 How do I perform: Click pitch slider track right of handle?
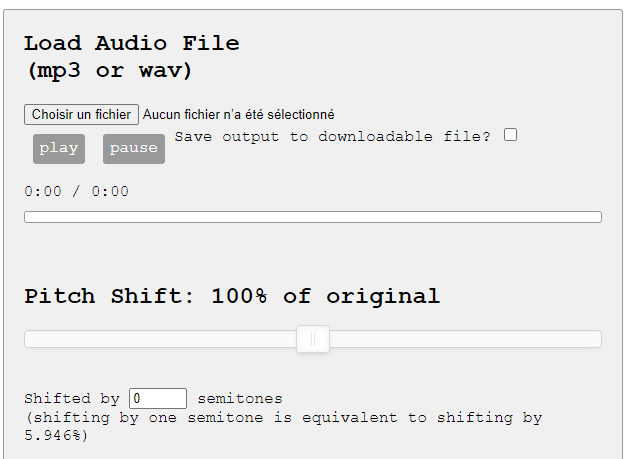[x=466, y=339]
